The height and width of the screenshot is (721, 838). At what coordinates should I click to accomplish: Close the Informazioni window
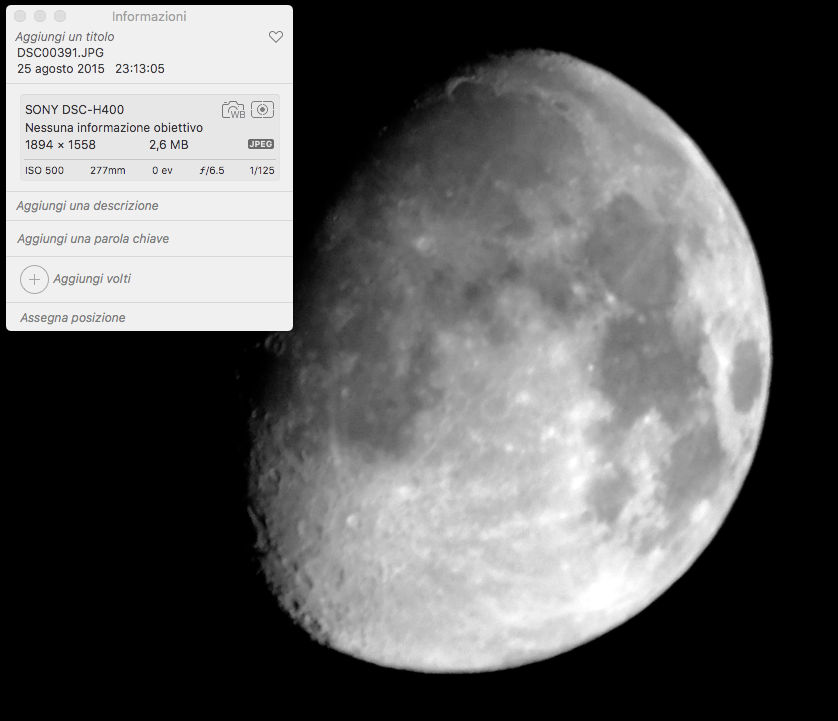click(x=20, y=17)
